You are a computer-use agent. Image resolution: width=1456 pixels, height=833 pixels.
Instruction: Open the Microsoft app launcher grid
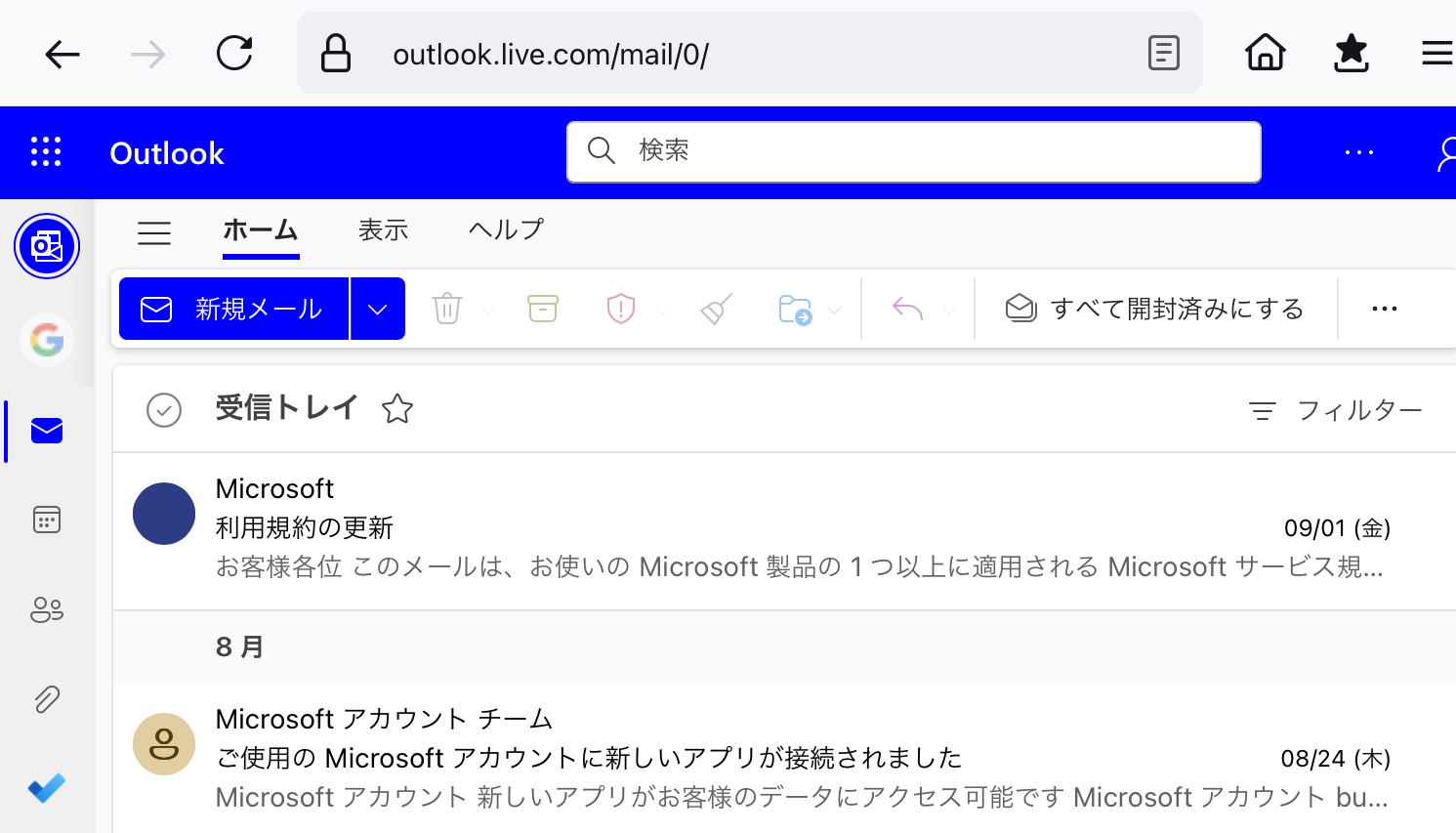[46, 152]
